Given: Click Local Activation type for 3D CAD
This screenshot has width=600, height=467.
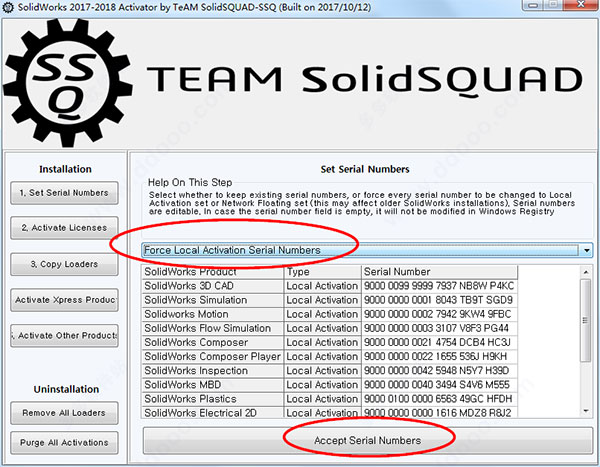Looking at the screenshot, I should click(x=323, y=286).
